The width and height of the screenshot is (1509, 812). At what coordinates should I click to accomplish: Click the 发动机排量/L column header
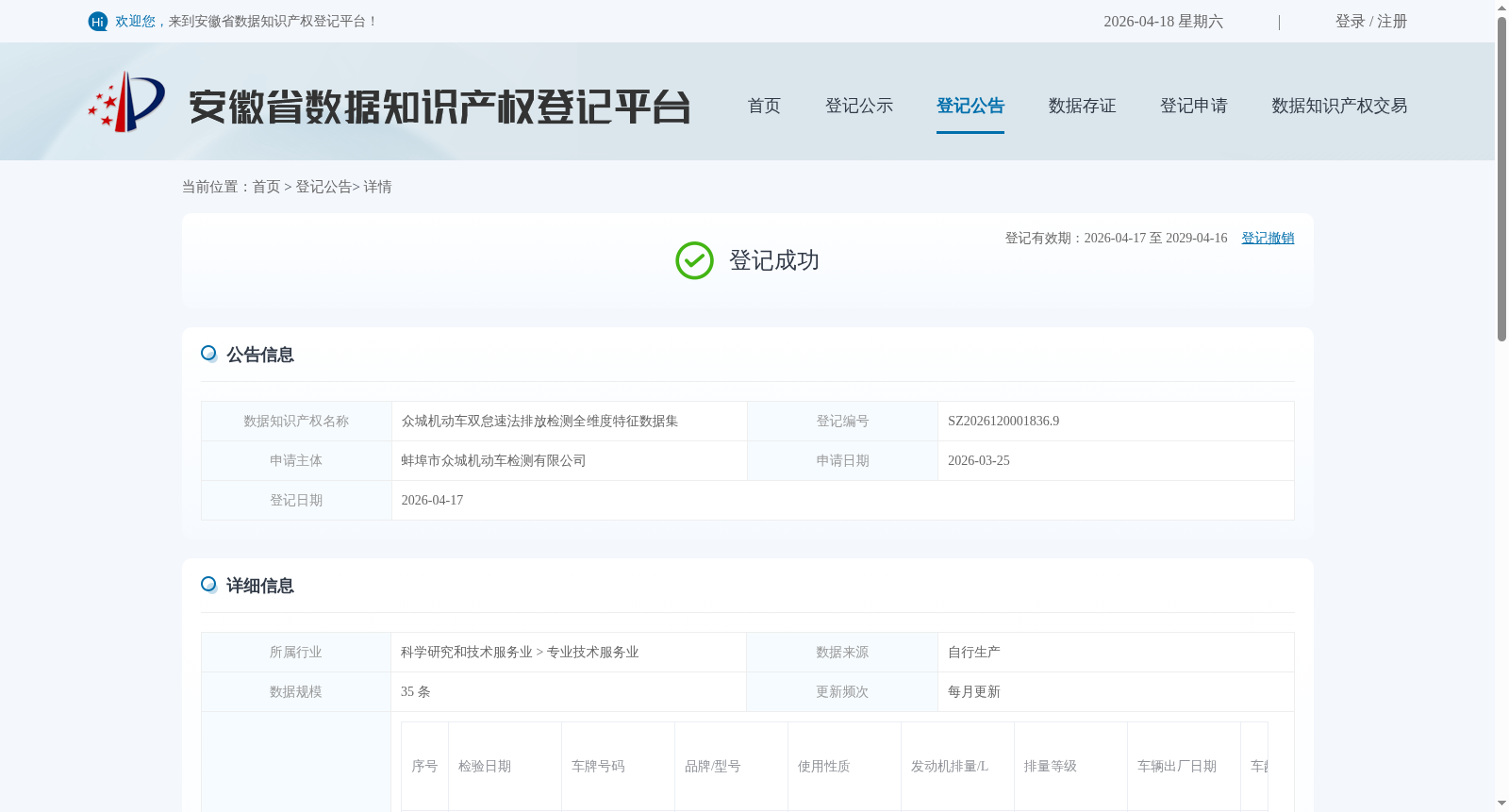click(x=957, y=766)
